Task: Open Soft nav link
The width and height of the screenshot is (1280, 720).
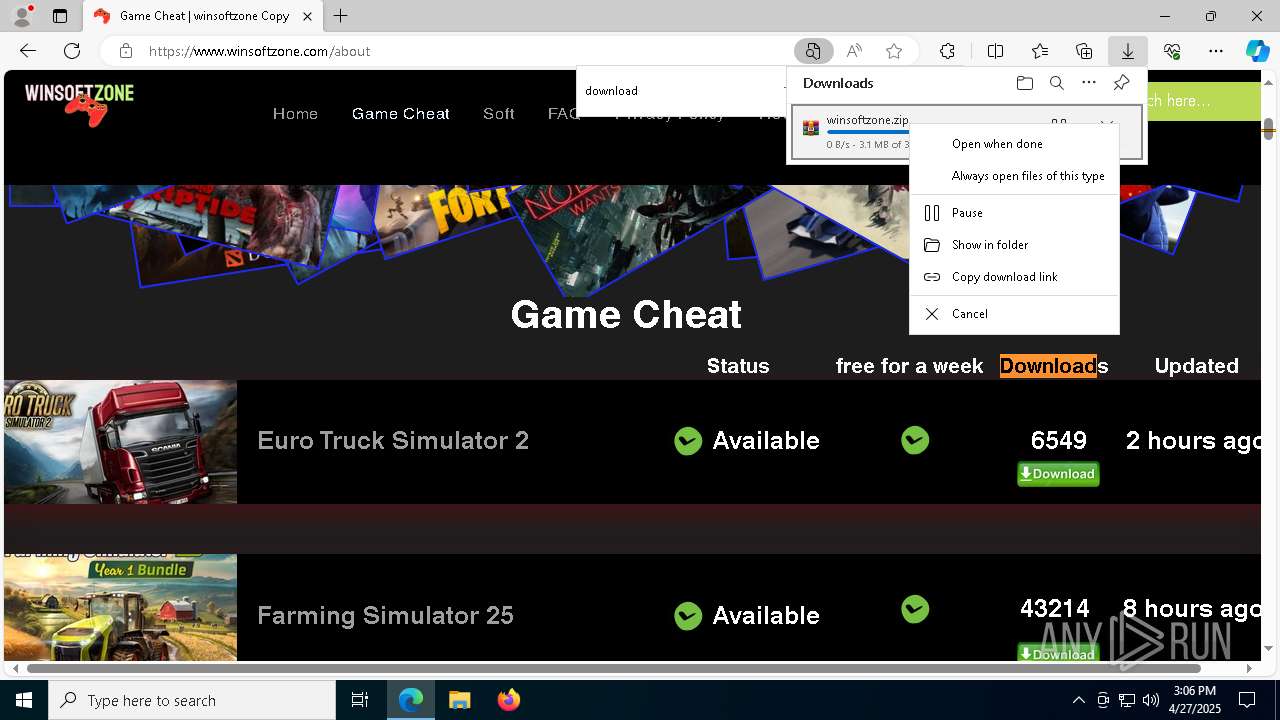Action: pyautogui.click(x=498, y=114)
